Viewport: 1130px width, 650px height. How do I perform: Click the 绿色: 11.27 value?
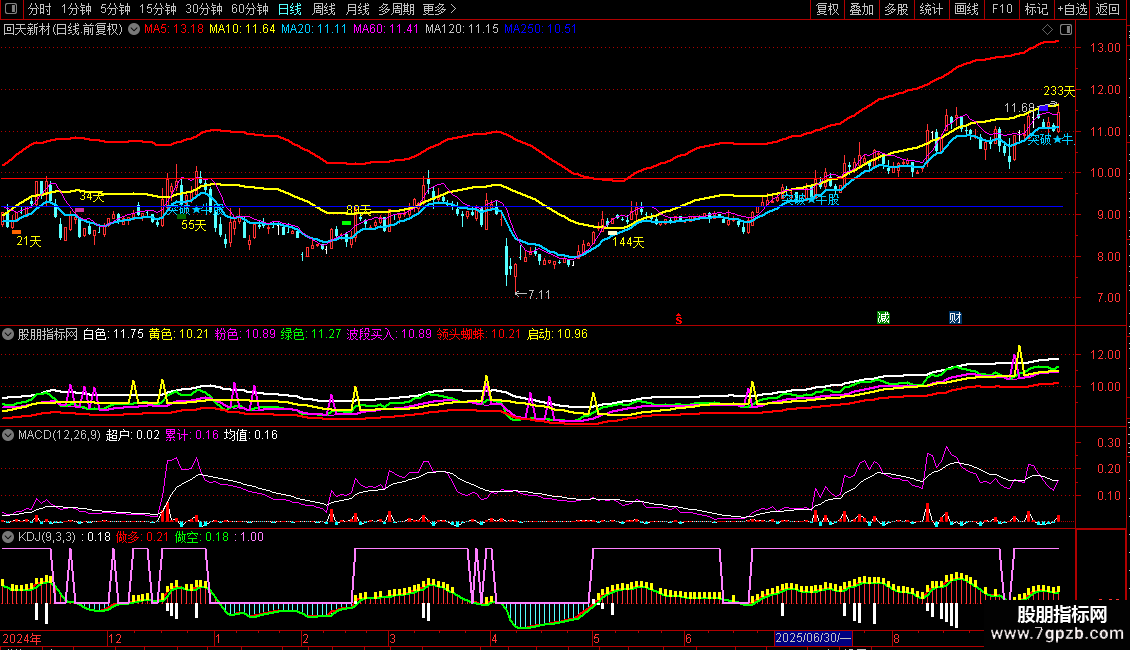[x=311, y=334]
